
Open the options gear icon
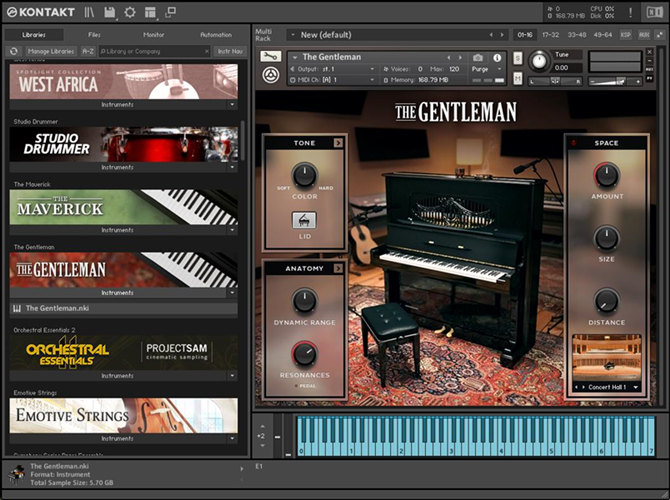coord(129,13)
